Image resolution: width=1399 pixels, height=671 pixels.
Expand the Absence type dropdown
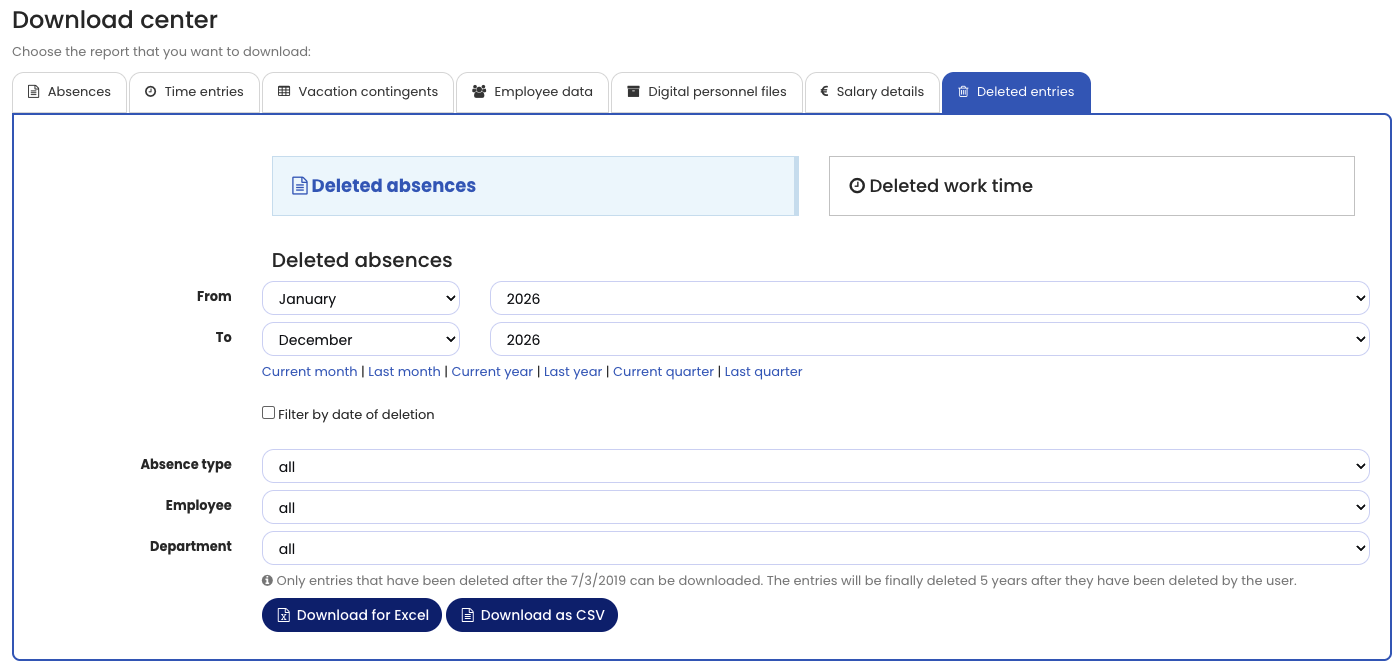(815, 466)
